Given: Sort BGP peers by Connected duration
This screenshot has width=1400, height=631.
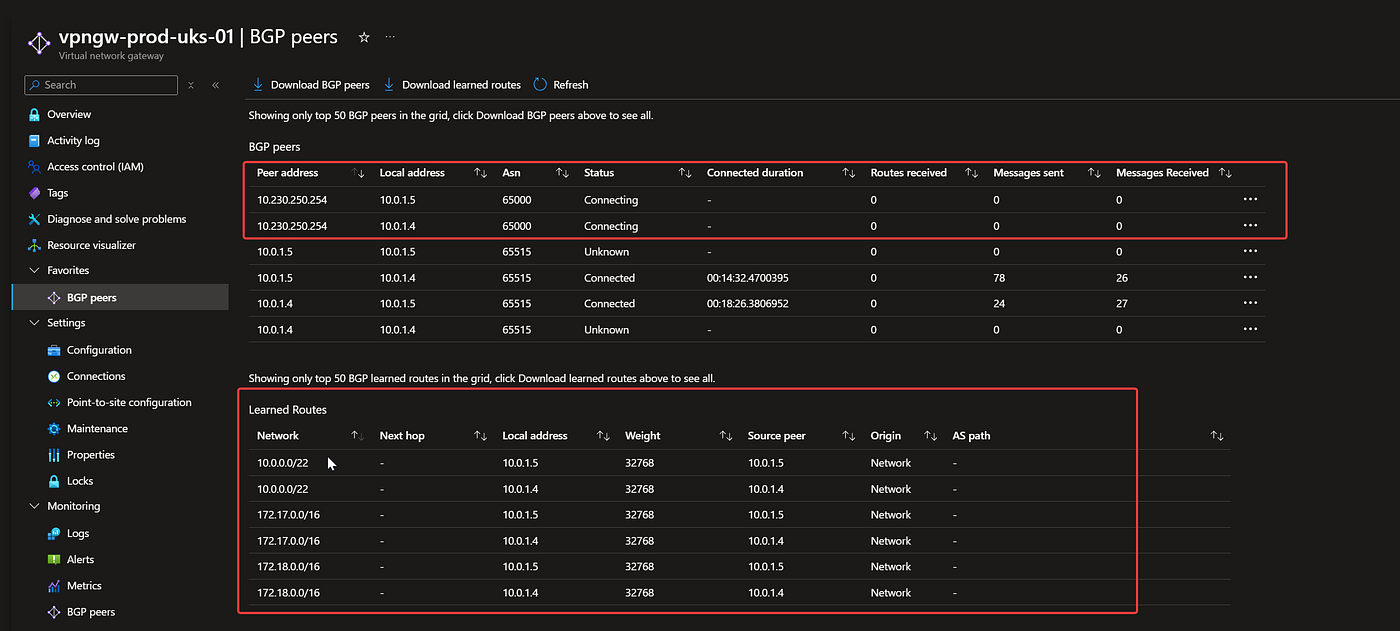Looking at the screenshot, I should [849, 173].
